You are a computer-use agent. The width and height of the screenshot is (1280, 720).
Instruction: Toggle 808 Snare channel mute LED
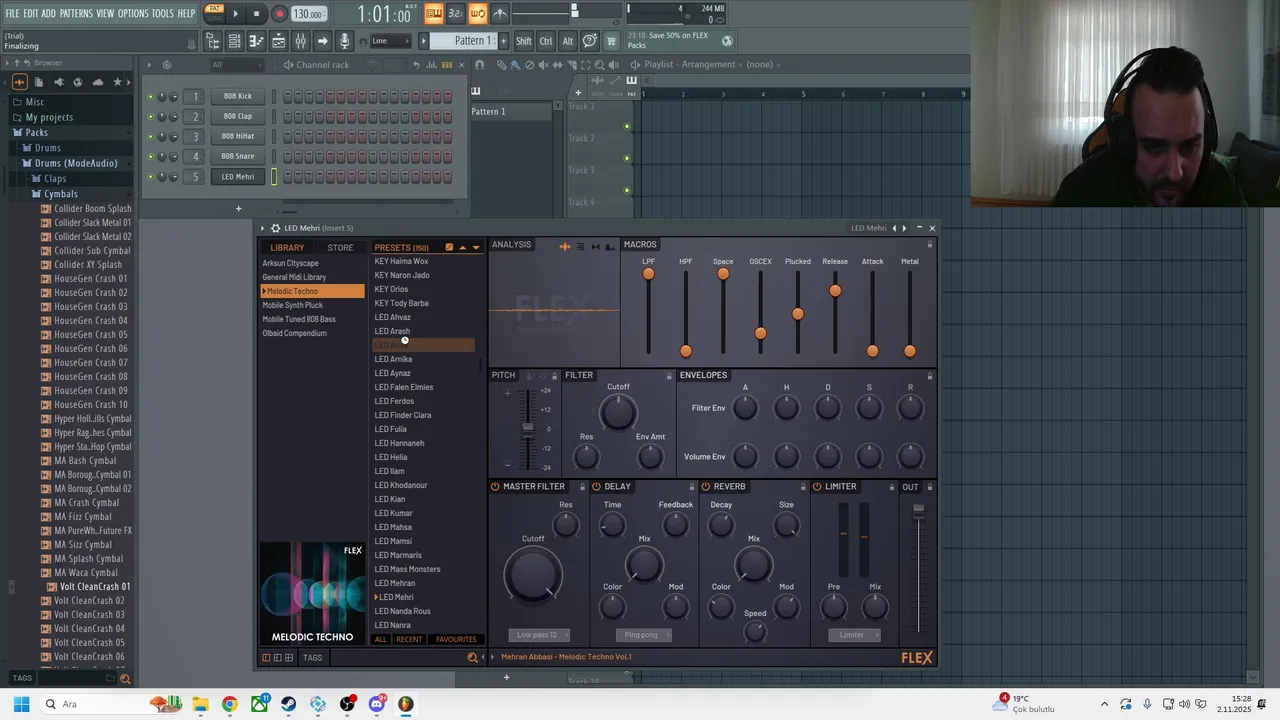pyautogui.click(x=150, y=156)
